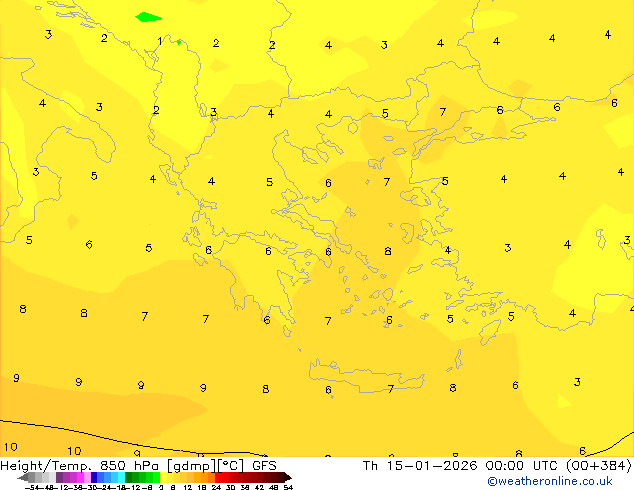Image resolution: width=634 pixels, height=490 pixels.
Task: Click the temperature value "1" on map
Action: 160,41
